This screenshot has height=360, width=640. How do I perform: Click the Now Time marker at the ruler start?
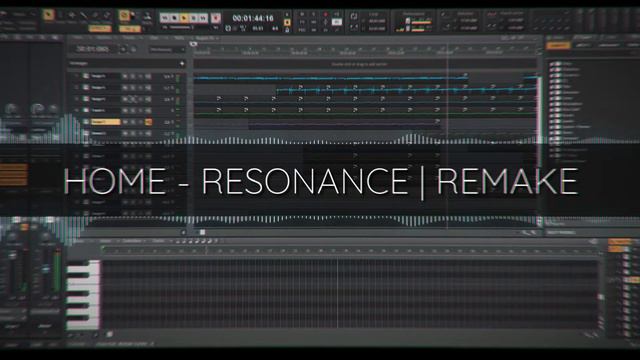[x=193, y=44]
